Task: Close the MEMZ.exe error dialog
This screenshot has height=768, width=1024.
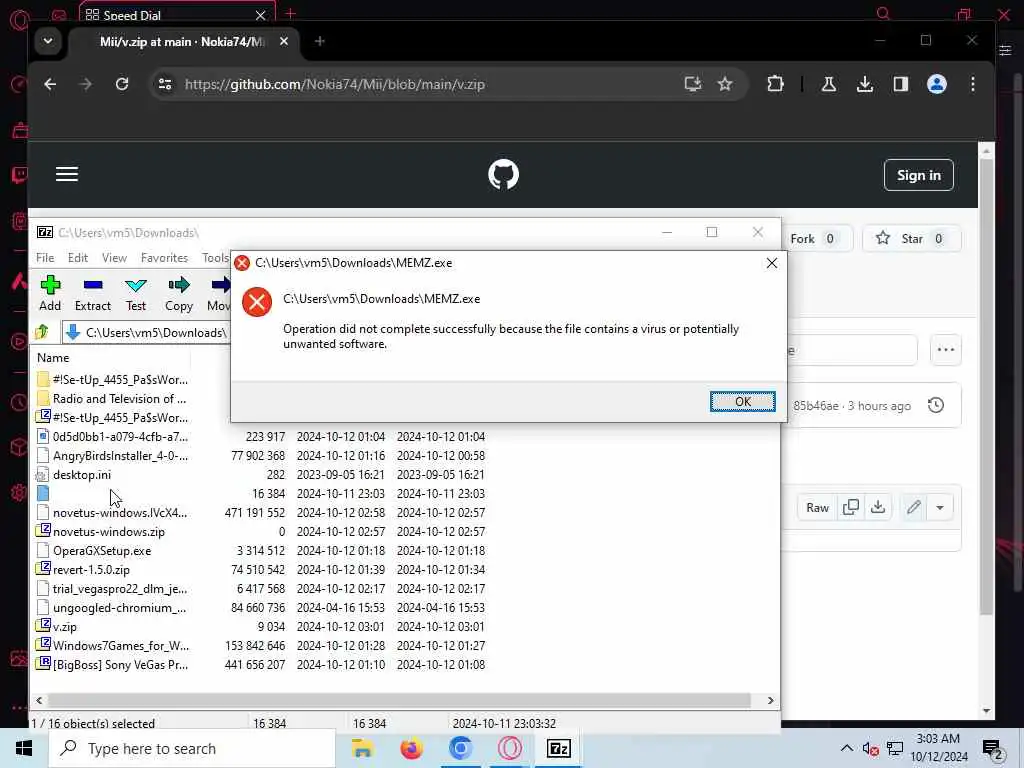Action: tap(771, 263)
